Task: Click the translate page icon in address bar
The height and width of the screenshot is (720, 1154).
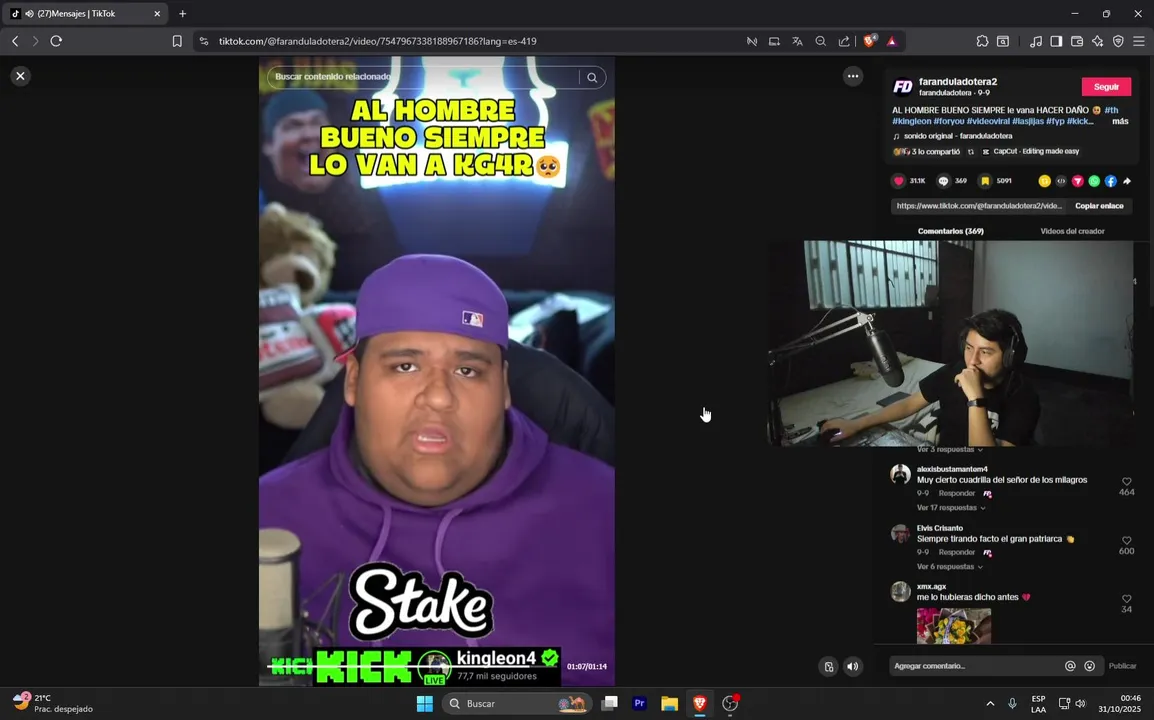Action: pyautogui.click(x=797, y=41)
